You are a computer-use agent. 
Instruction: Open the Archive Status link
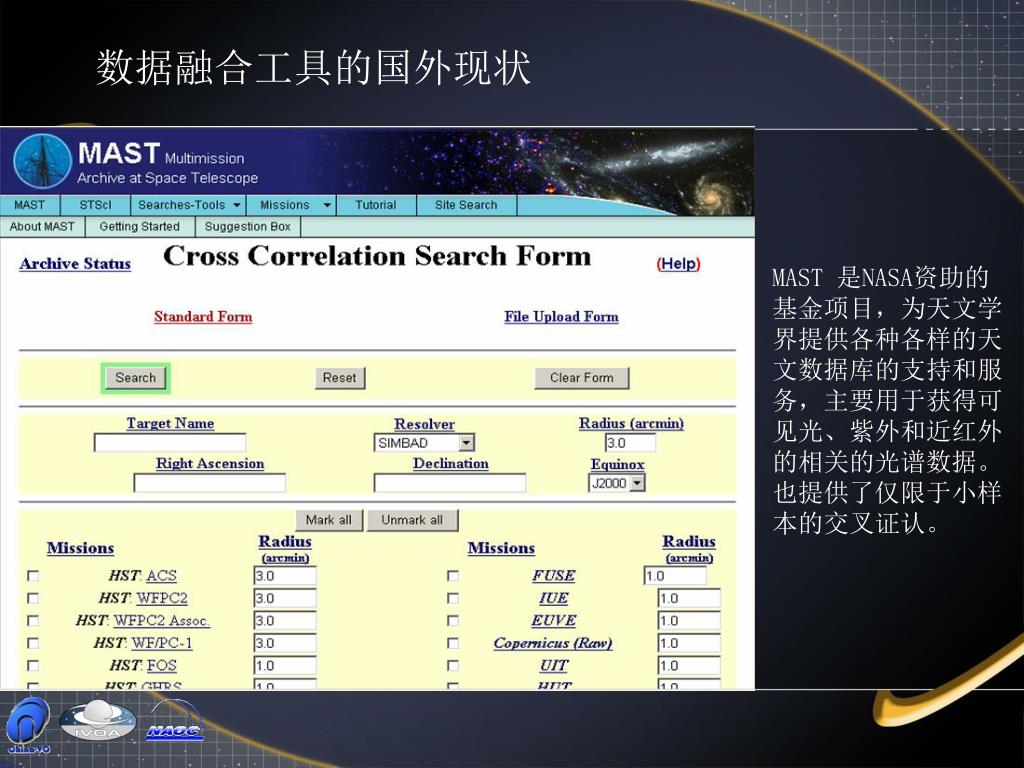pyautogui.click(x=75, y=264)
